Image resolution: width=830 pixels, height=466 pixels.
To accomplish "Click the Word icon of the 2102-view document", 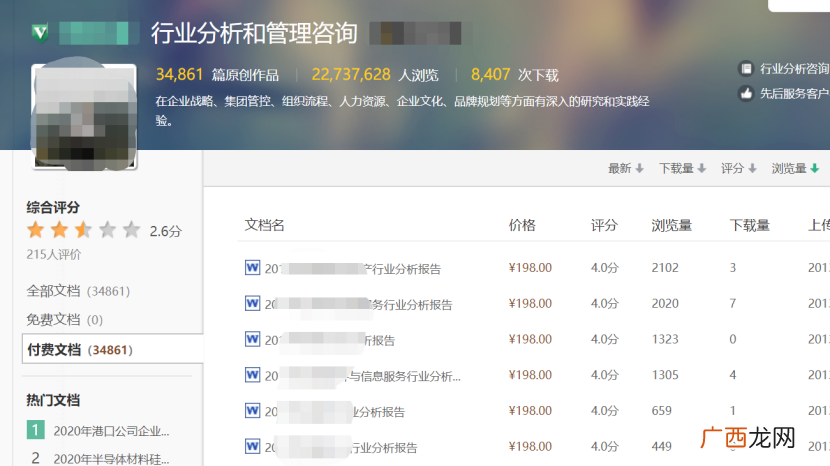I will [x=252, y=267].
